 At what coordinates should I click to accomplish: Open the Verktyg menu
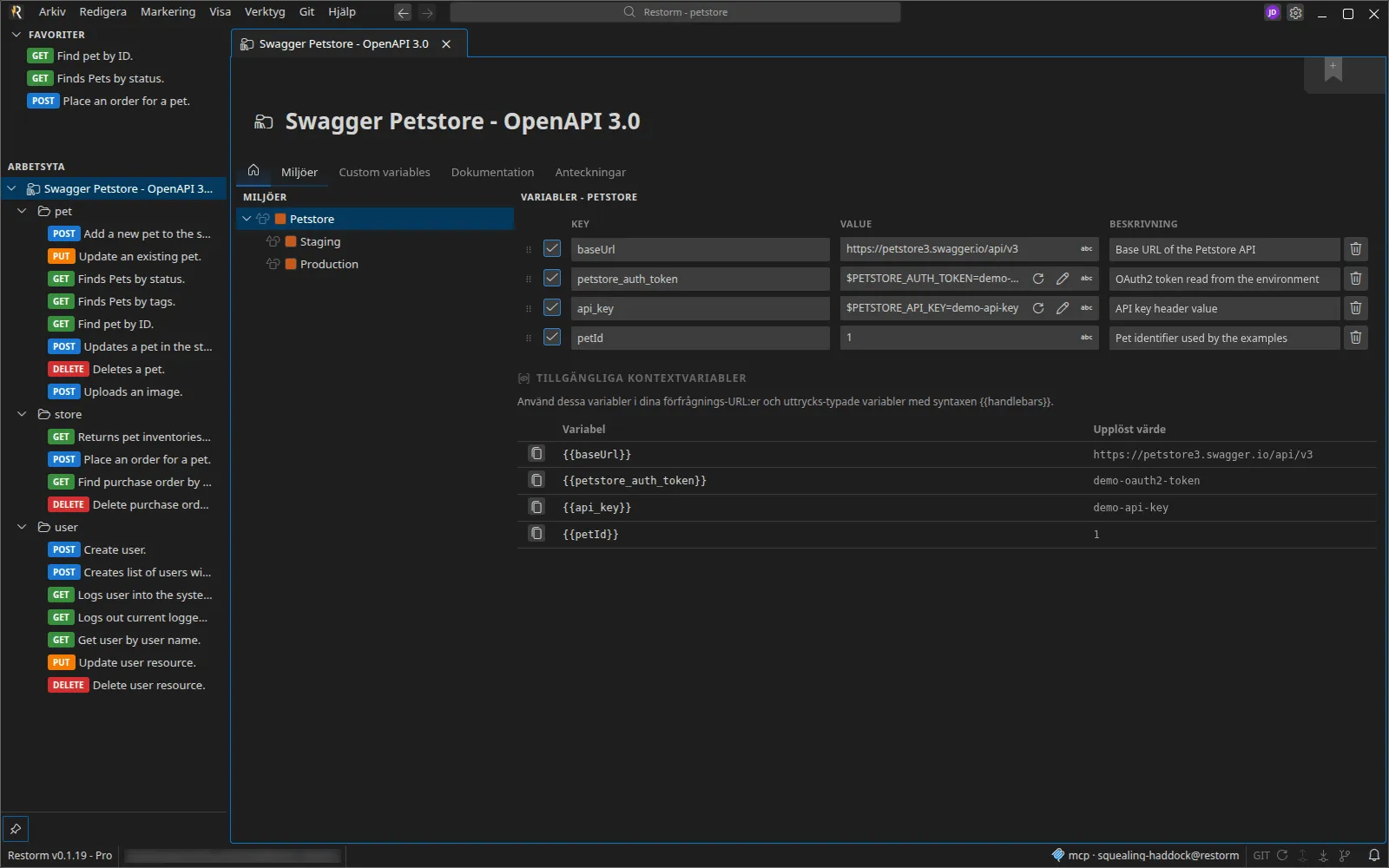point(265,12)
